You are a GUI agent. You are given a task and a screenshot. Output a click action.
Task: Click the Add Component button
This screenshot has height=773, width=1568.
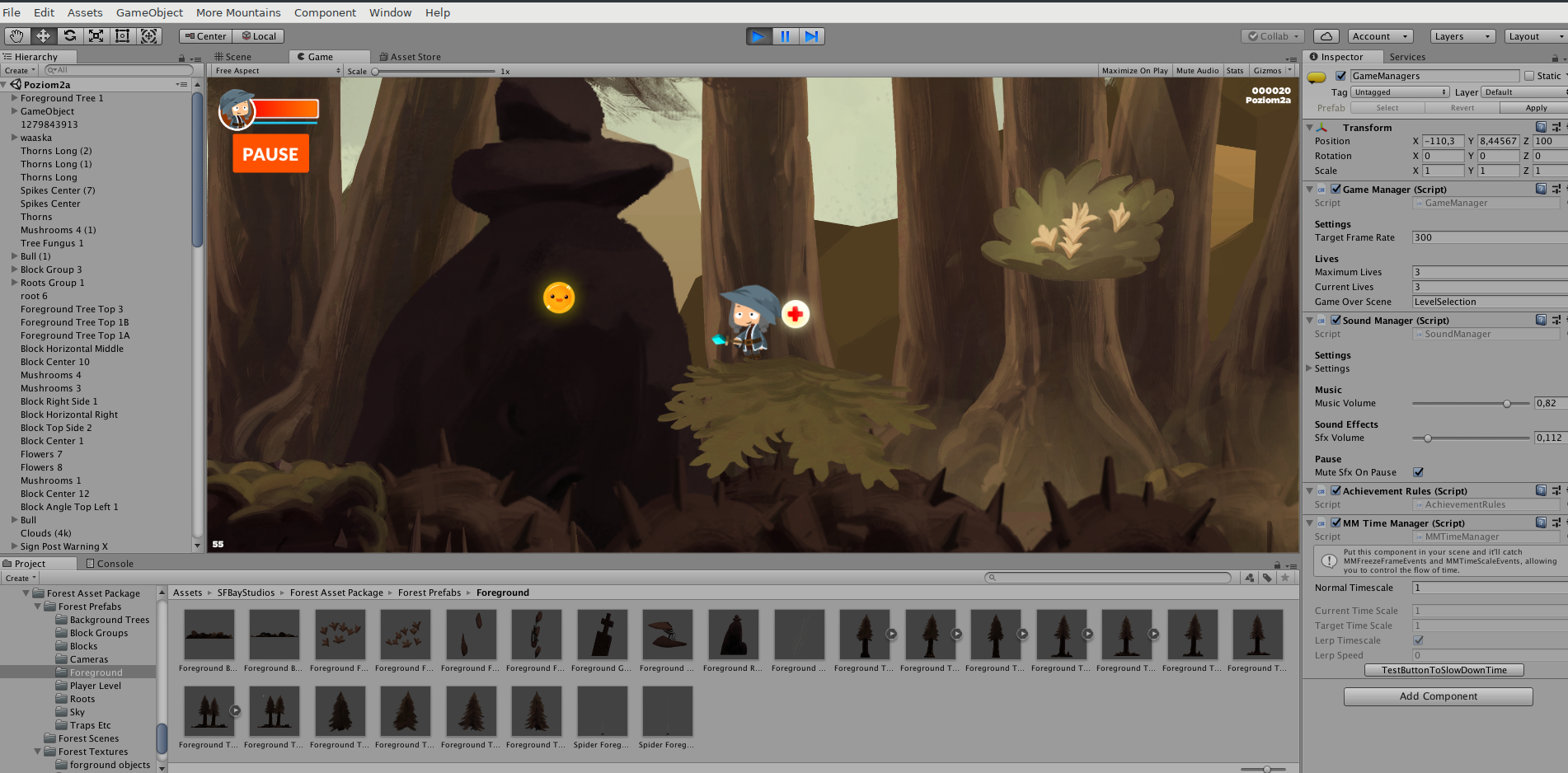pos(1438,696)
